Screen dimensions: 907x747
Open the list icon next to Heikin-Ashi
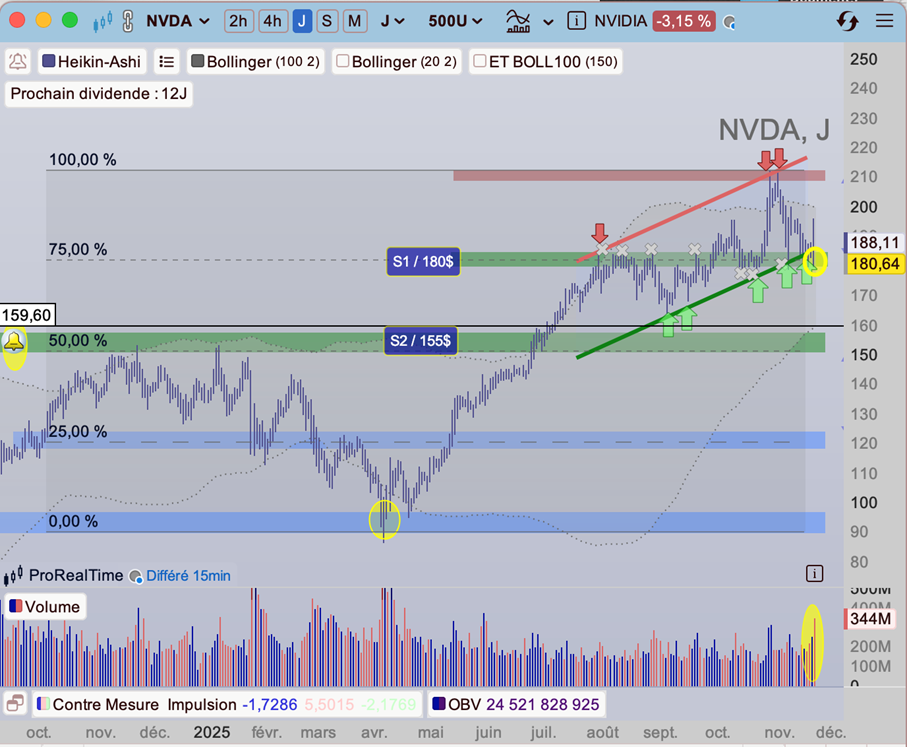point(167,61)
